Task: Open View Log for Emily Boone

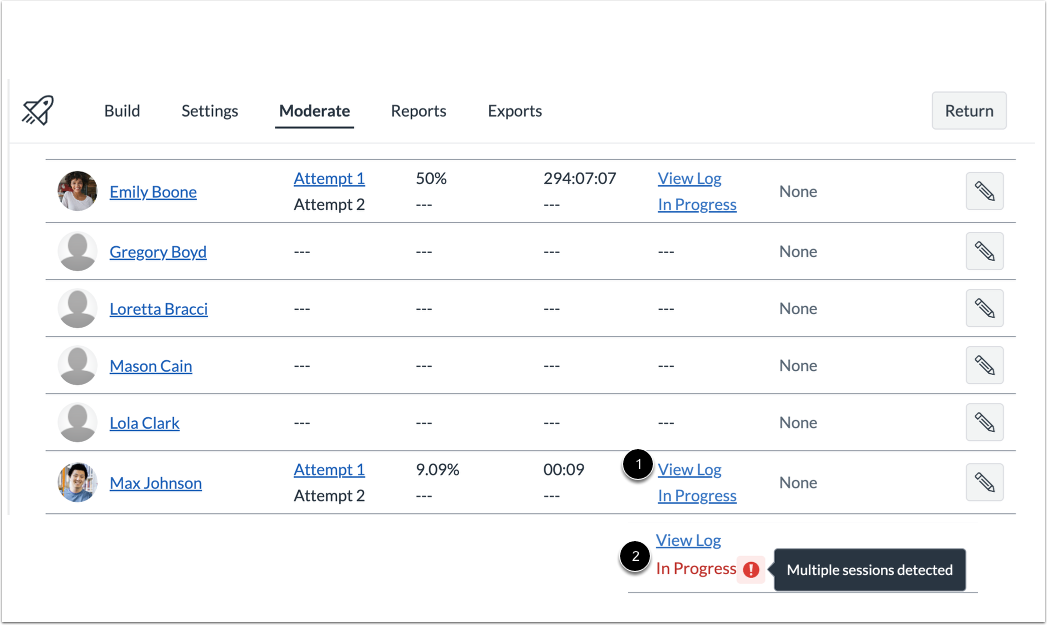Action: 689,178
